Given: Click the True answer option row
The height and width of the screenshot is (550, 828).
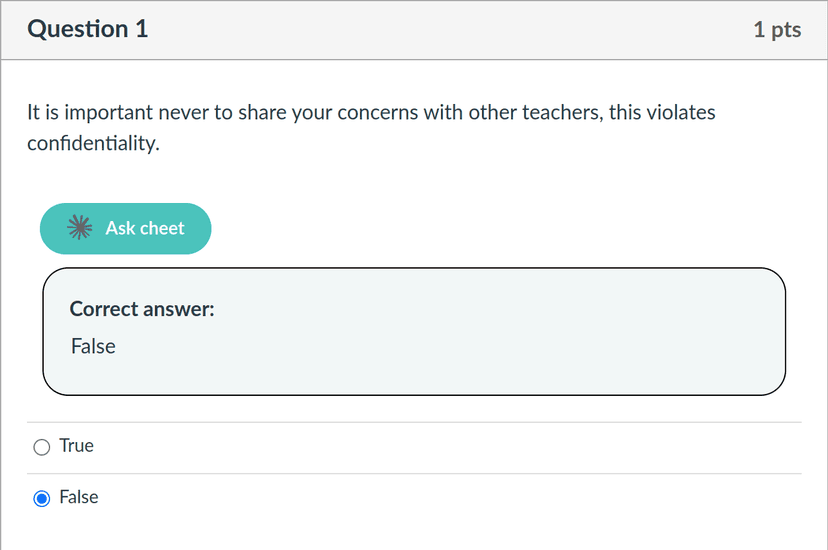Looking at the screenshot, I should 414,447.
